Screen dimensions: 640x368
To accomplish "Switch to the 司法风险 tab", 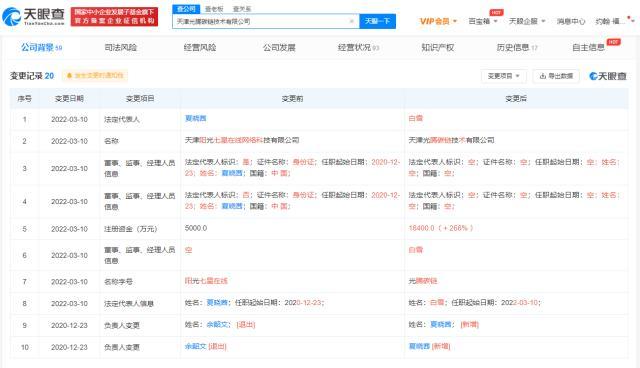I will [120, 47].
